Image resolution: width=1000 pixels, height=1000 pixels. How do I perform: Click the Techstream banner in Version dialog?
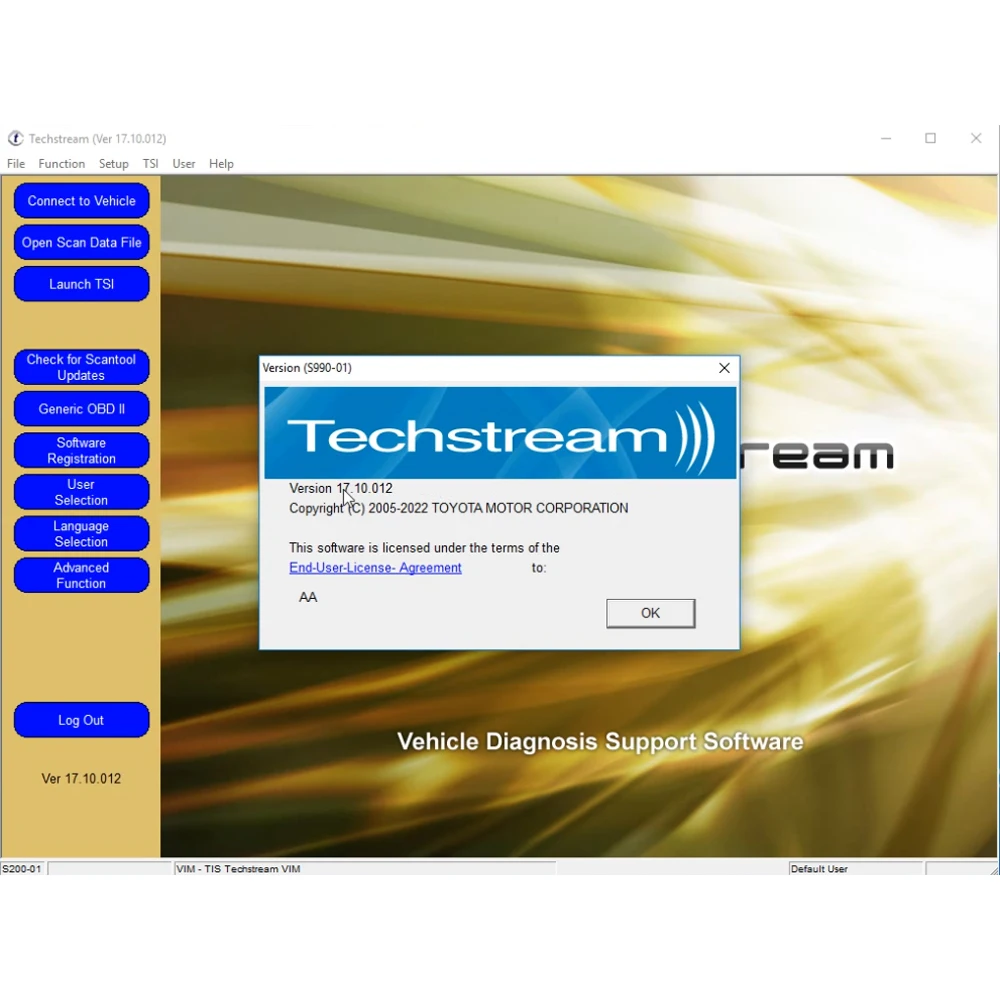click(500, 432)
